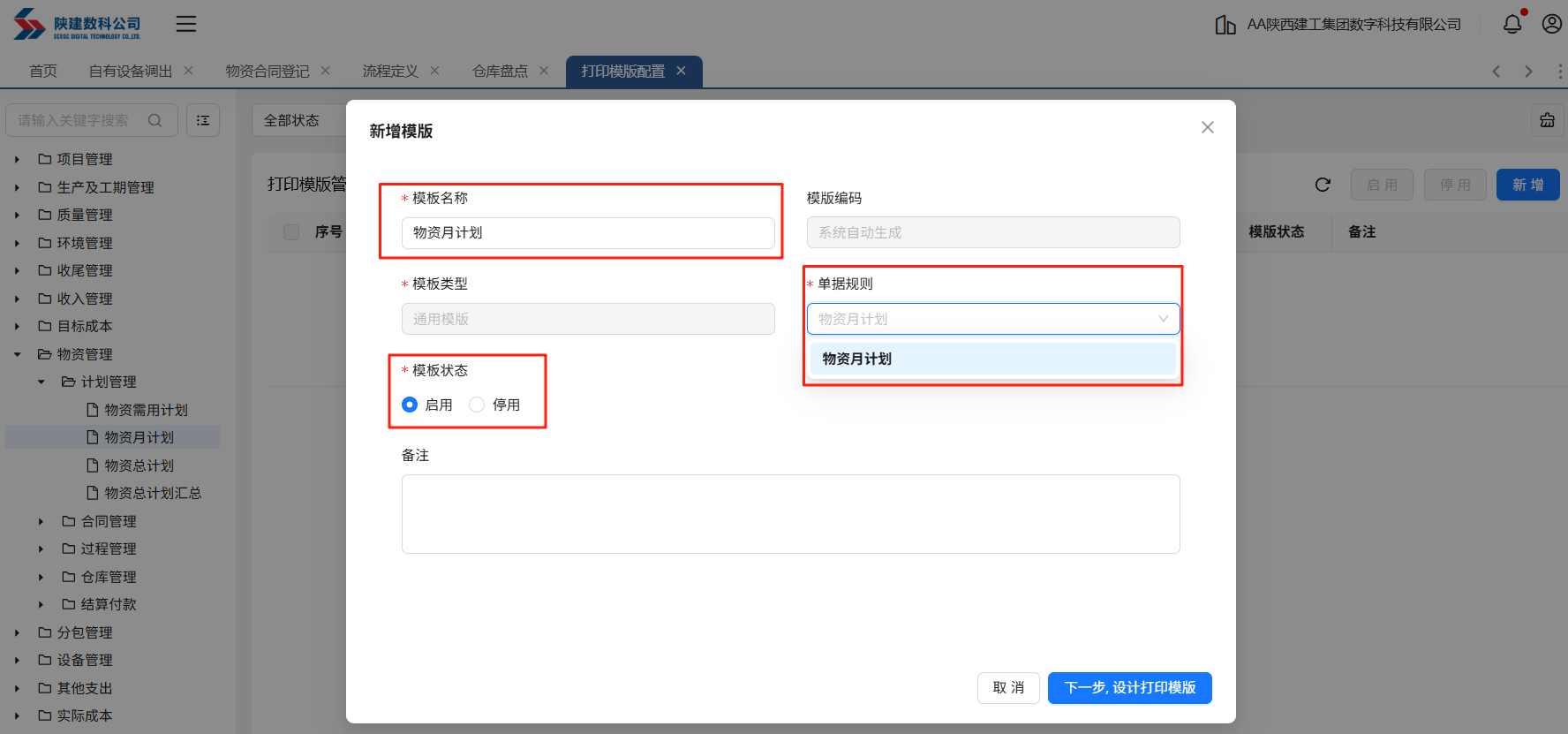The height and width of the screenshot is (734, 1568).
Task: Click the company building icon in header
Action: point(1225,25)
